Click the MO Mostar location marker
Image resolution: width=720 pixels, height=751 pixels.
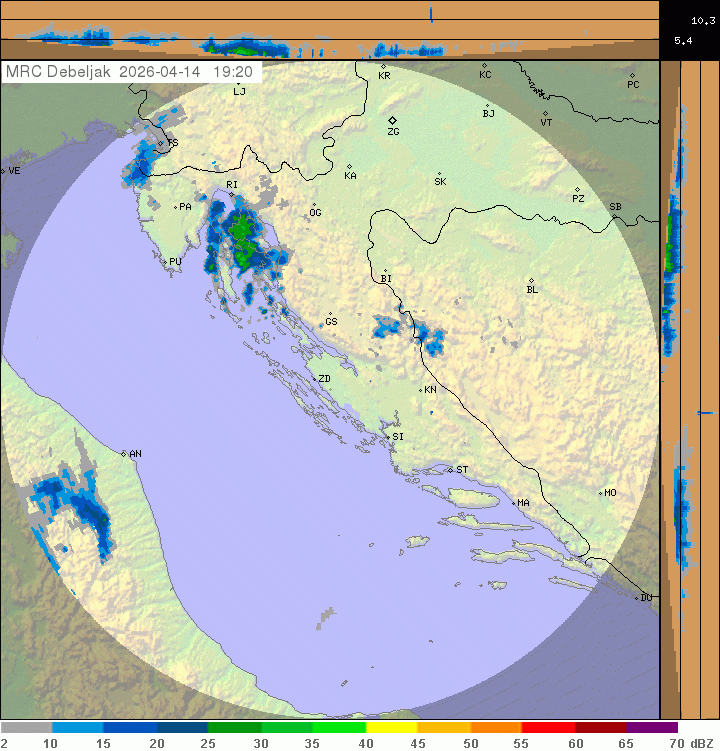click(x=601, y=493)
